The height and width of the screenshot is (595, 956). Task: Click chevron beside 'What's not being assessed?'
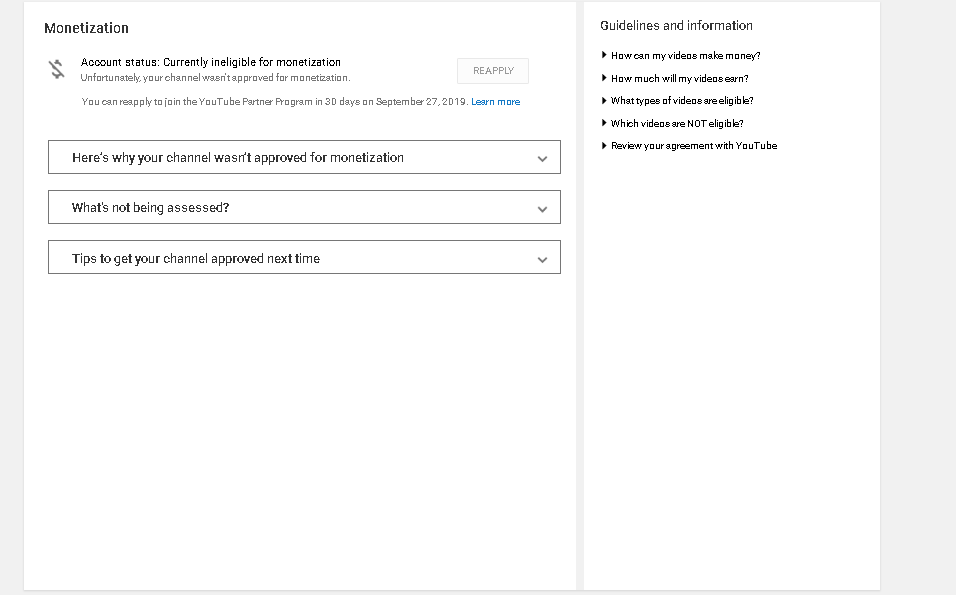point(542,209)
